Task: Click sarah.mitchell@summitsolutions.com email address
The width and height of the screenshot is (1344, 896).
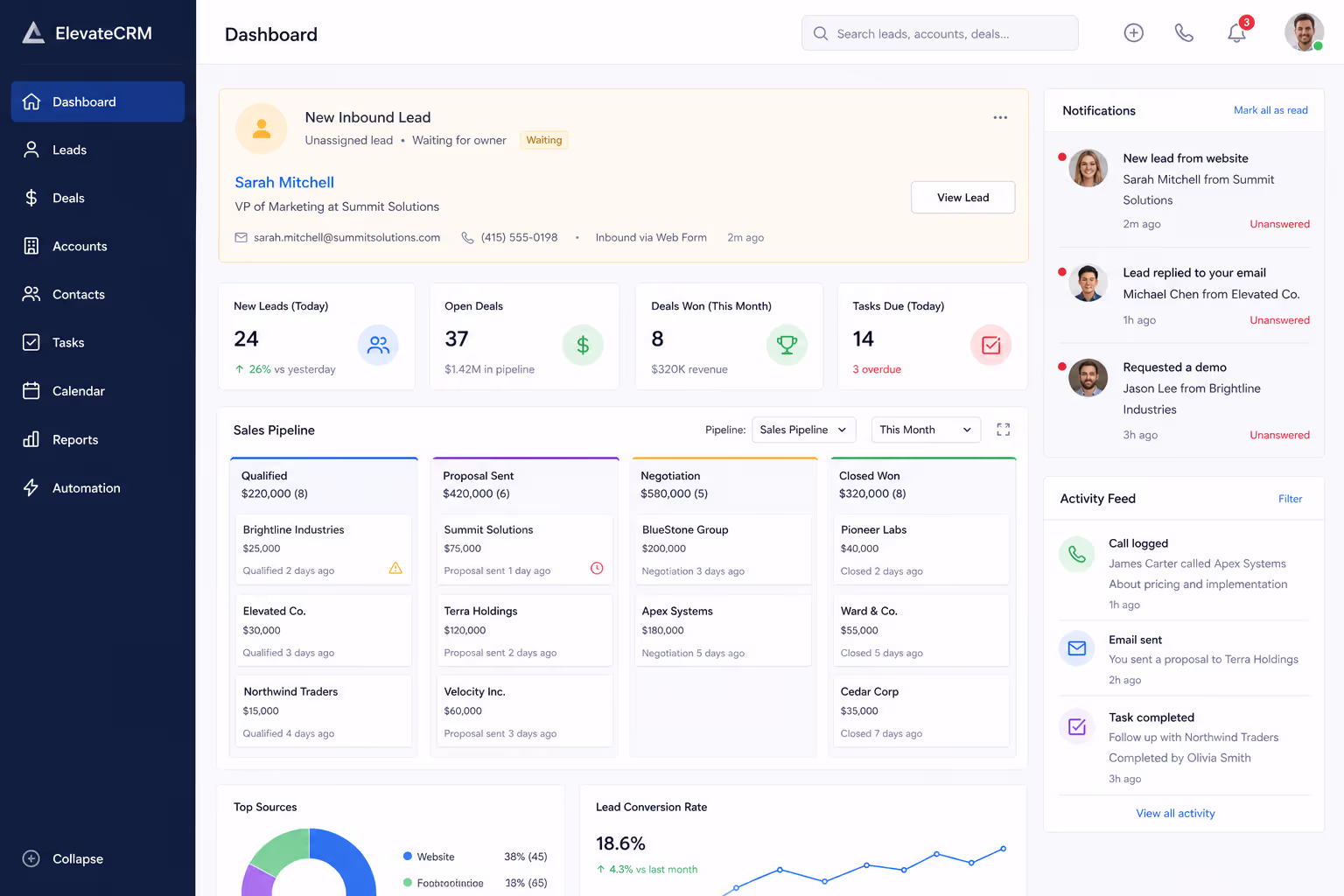Action: click(x=346, y=237)
